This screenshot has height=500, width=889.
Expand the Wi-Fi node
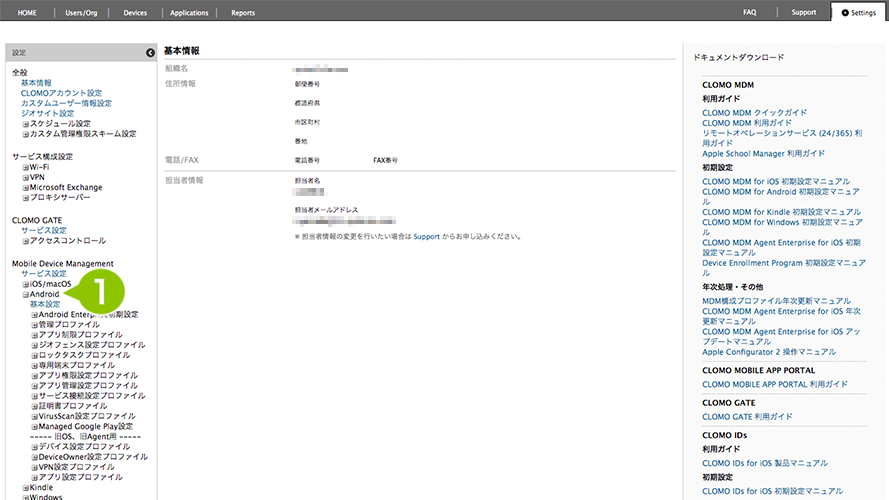click(26, 167)
